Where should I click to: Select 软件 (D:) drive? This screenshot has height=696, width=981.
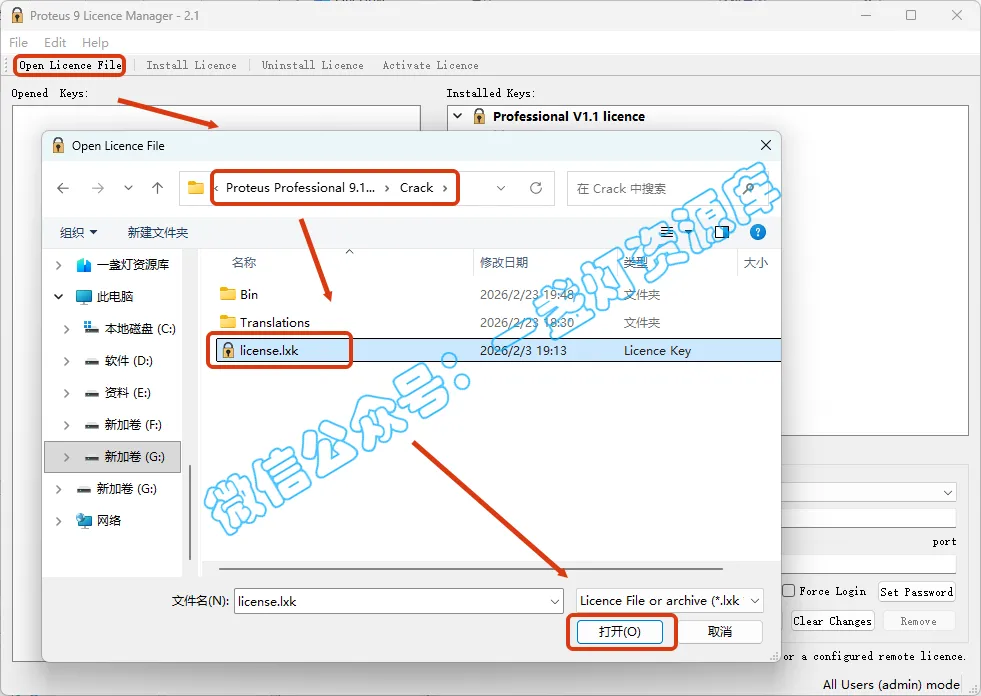(x=128, y=361)
